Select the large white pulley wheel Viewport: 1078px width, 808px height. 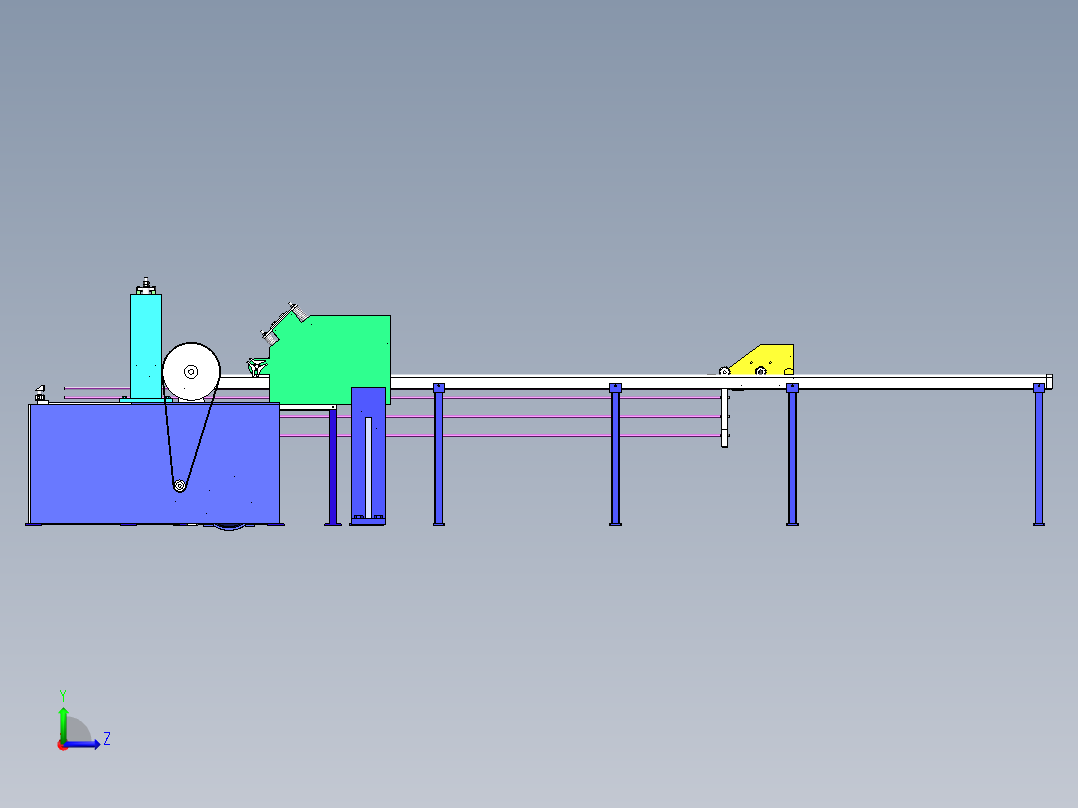(191, 371)
